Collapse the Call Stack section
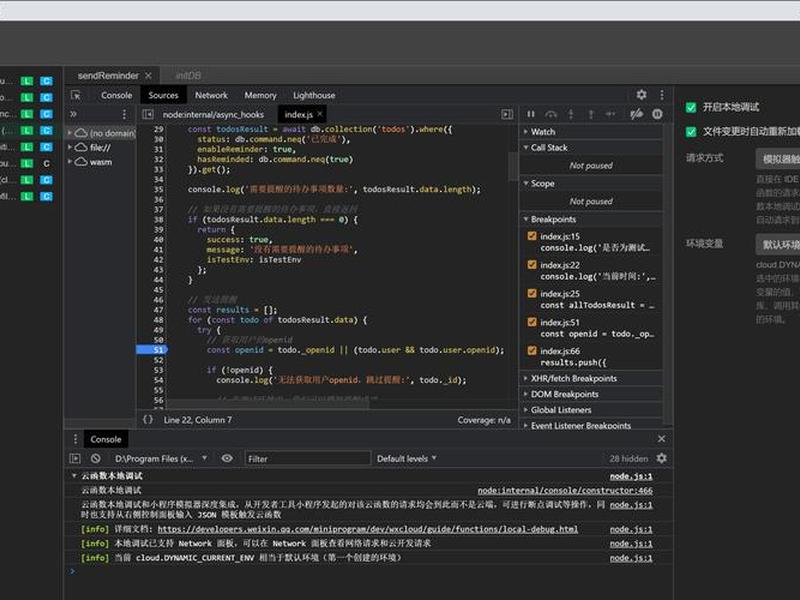 click(592, 147)
